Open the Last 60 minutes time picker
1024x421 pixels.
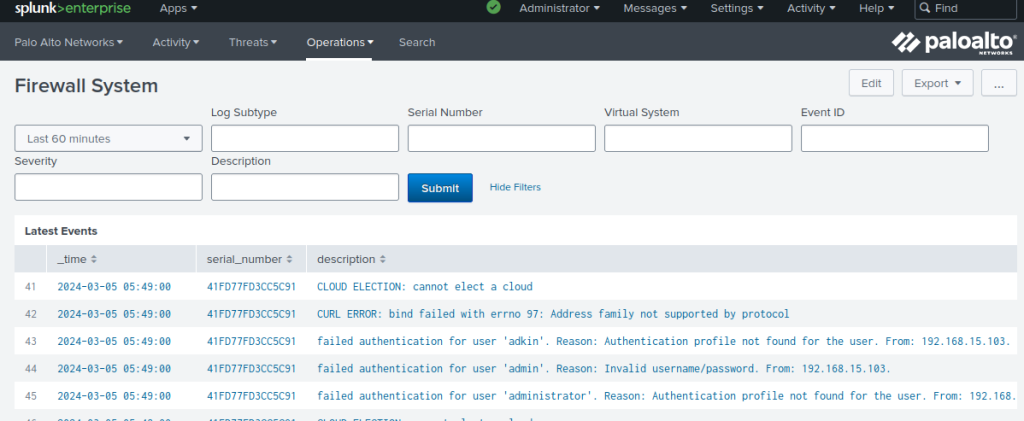click(108, 138)
